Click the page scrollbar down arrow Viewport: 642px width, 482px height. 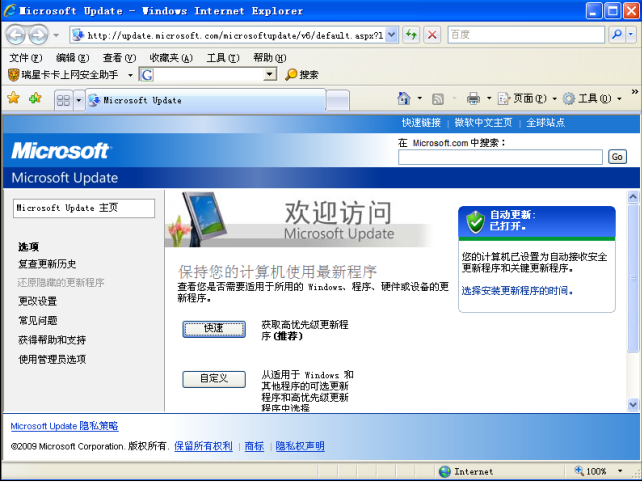pos(633,405)
